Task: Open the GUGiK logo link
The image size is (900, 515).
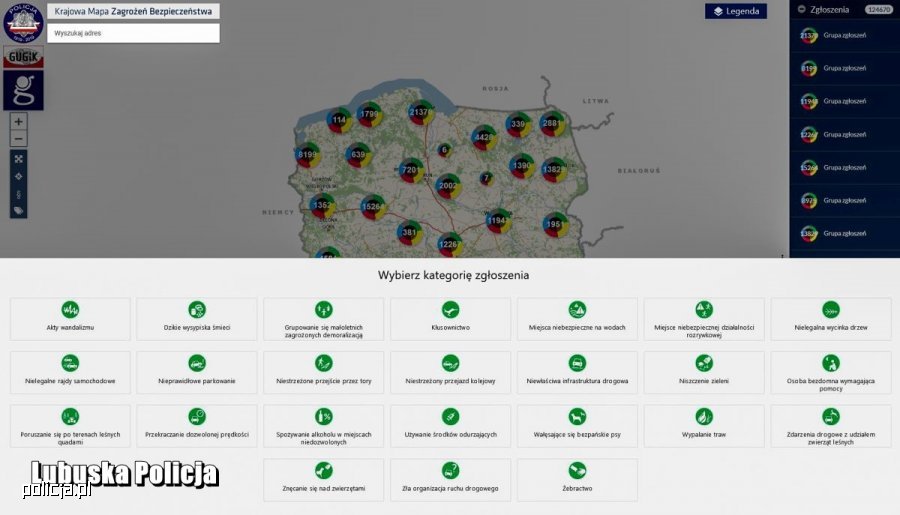Action: click(22, 58)
